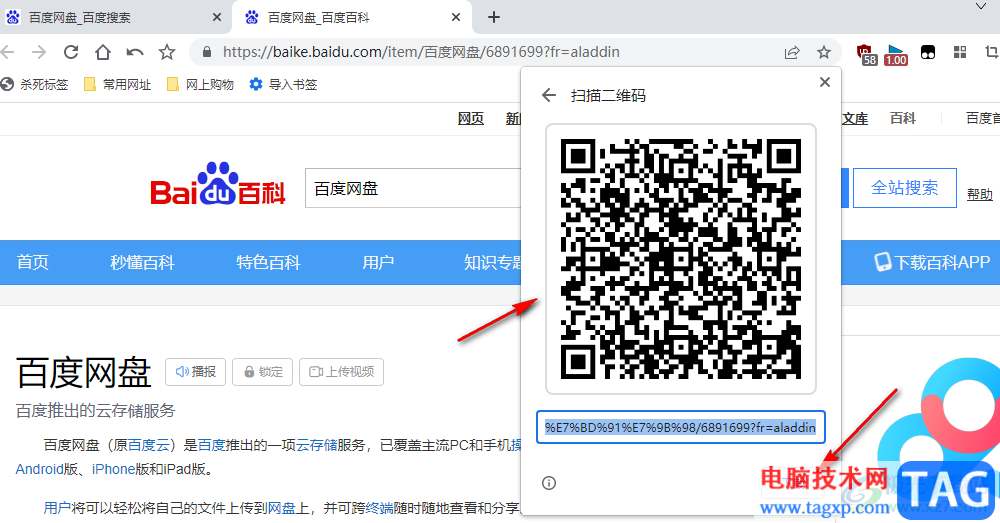Select 首页 in the blue menu bar
This screenshot has width=1000, height=523.
[x=33, y=262]
